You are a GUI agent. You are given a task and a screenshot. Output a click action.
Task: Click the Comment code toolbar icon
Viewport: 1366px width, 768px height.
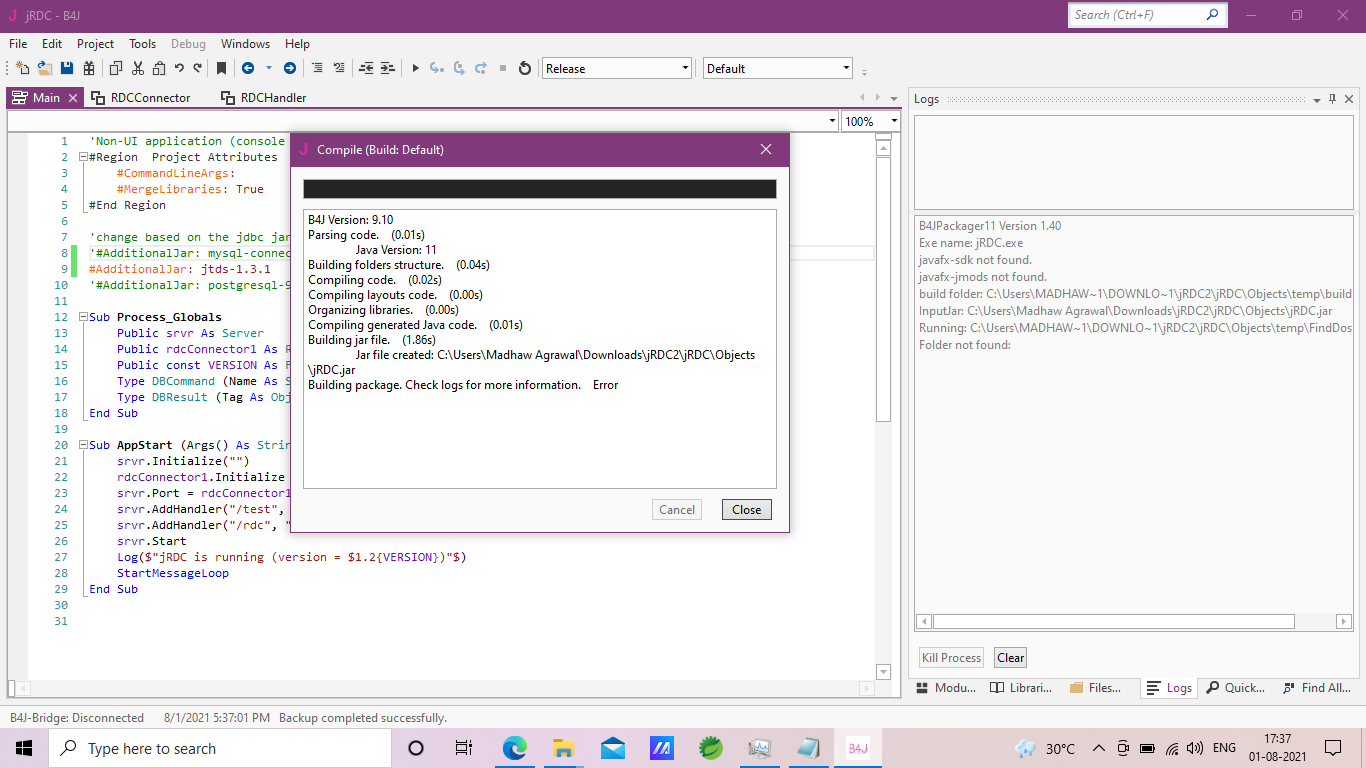pos(318,68)
